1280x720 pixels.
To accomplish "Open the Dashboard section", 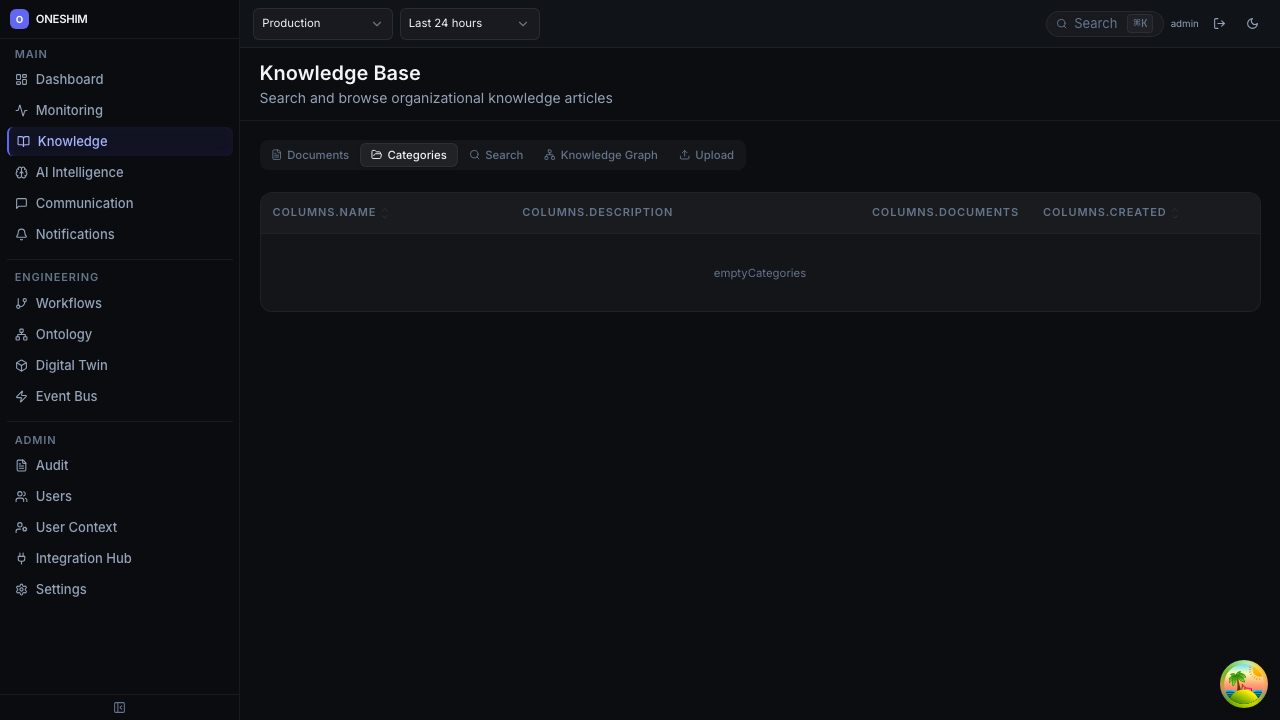I will (69, 79).
